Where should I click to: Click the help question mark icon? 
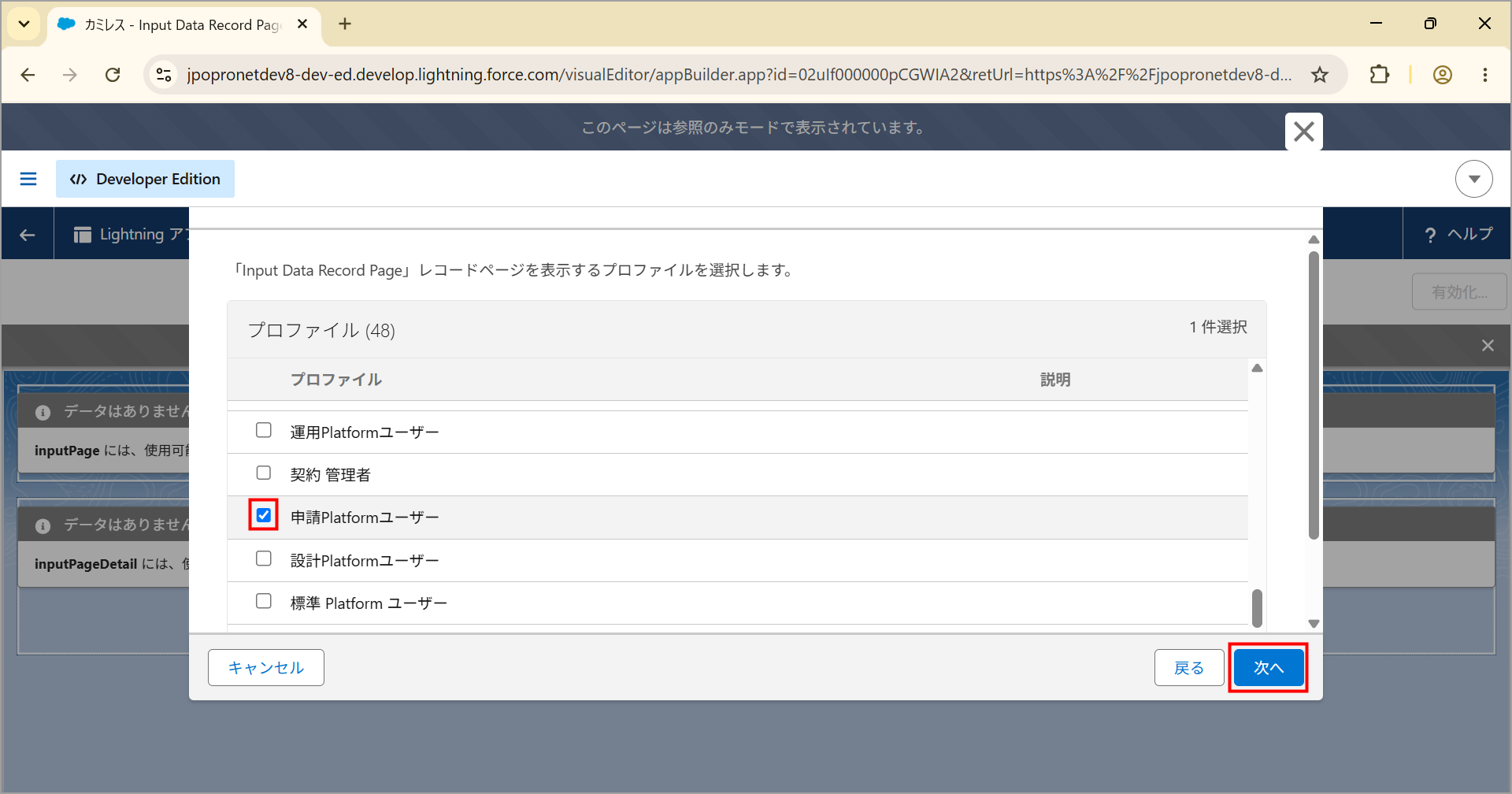click(1430, 235)
